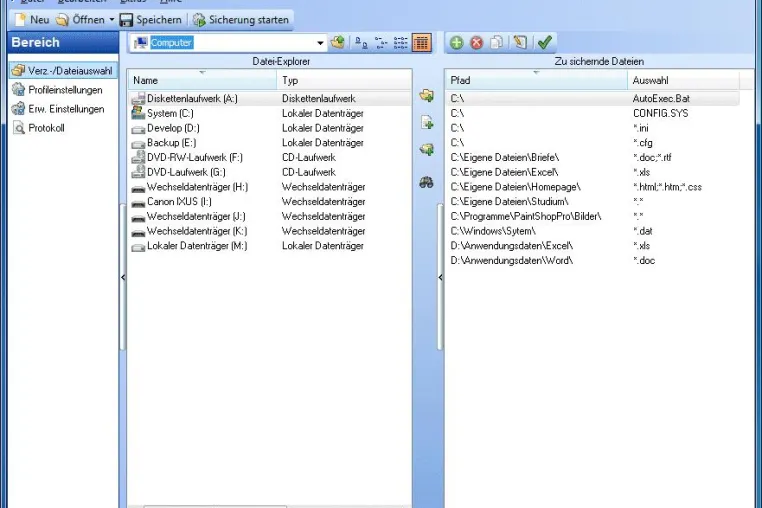
Task: Click the binoculars search icon
Action: coord(427,183)
